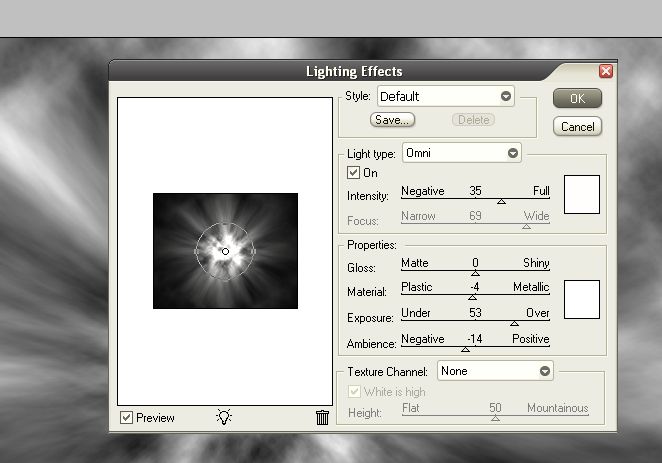The image size is (662, 463).
Task: Click the Exposure slider handle
Action: (515, 323)
